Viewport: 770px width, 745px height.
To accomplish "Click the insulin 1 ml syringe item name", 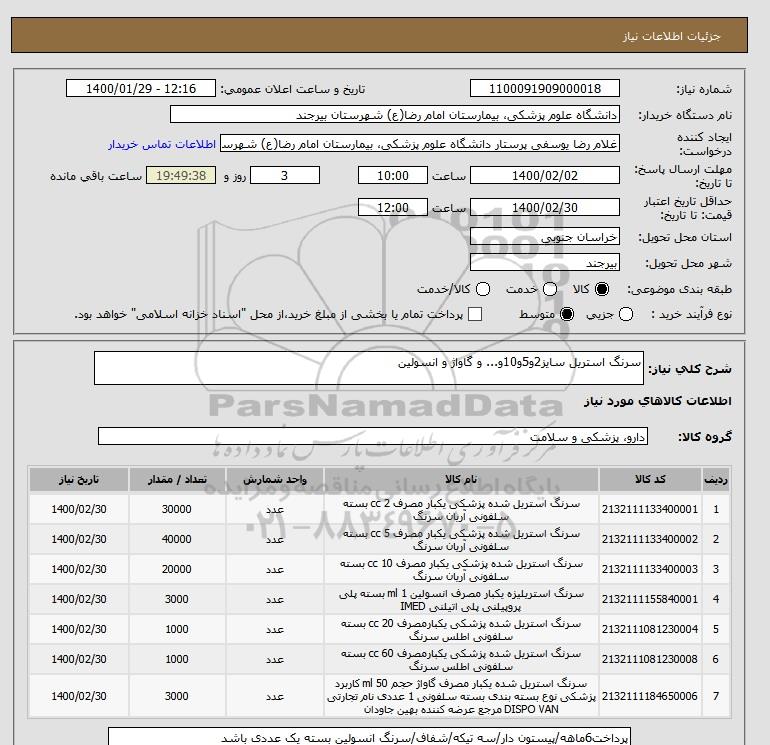I will coord(461,600).
